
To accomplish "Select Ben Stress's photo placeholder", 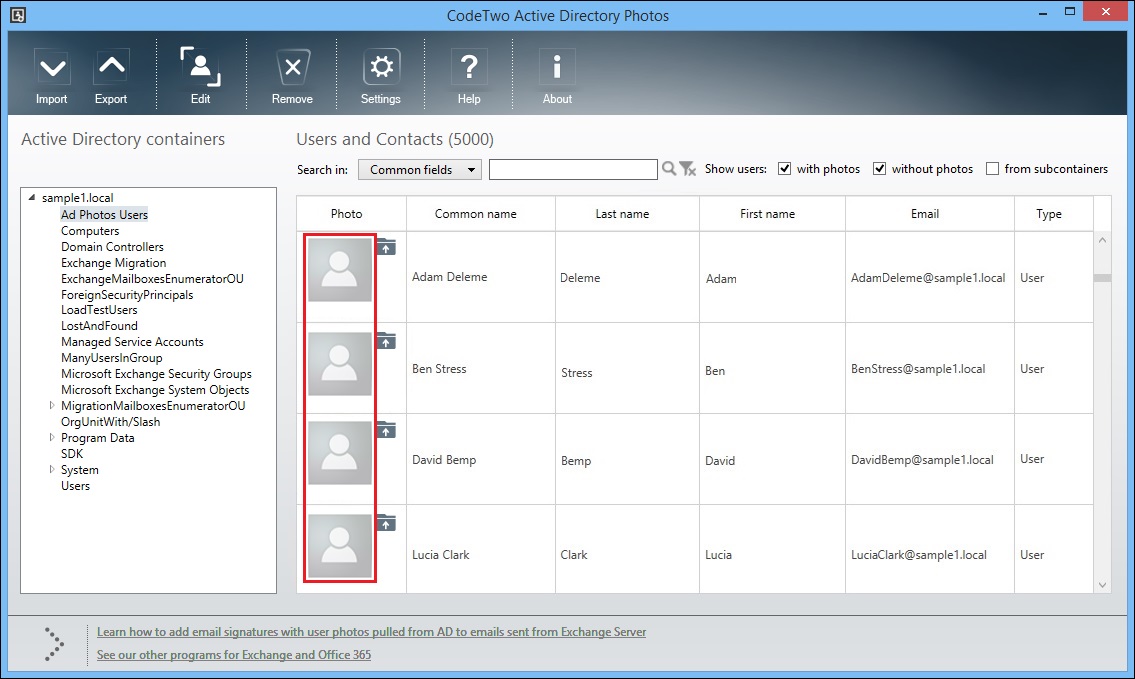I will coord(339,363).
